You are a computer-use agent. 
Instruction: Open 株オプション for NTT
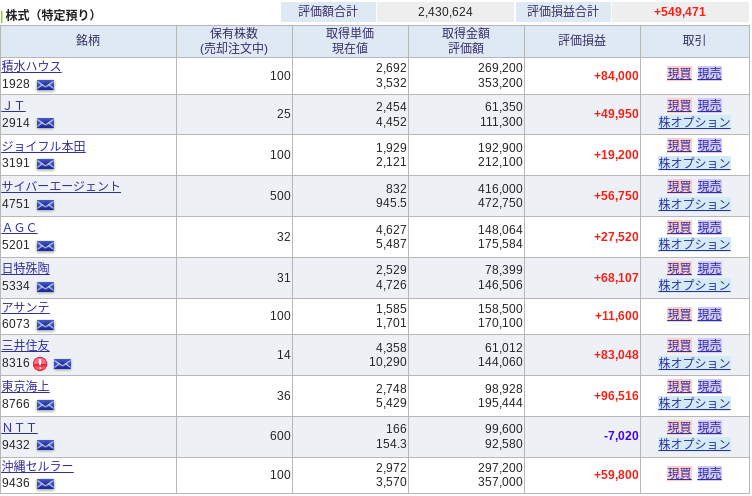tap(694, 444)
